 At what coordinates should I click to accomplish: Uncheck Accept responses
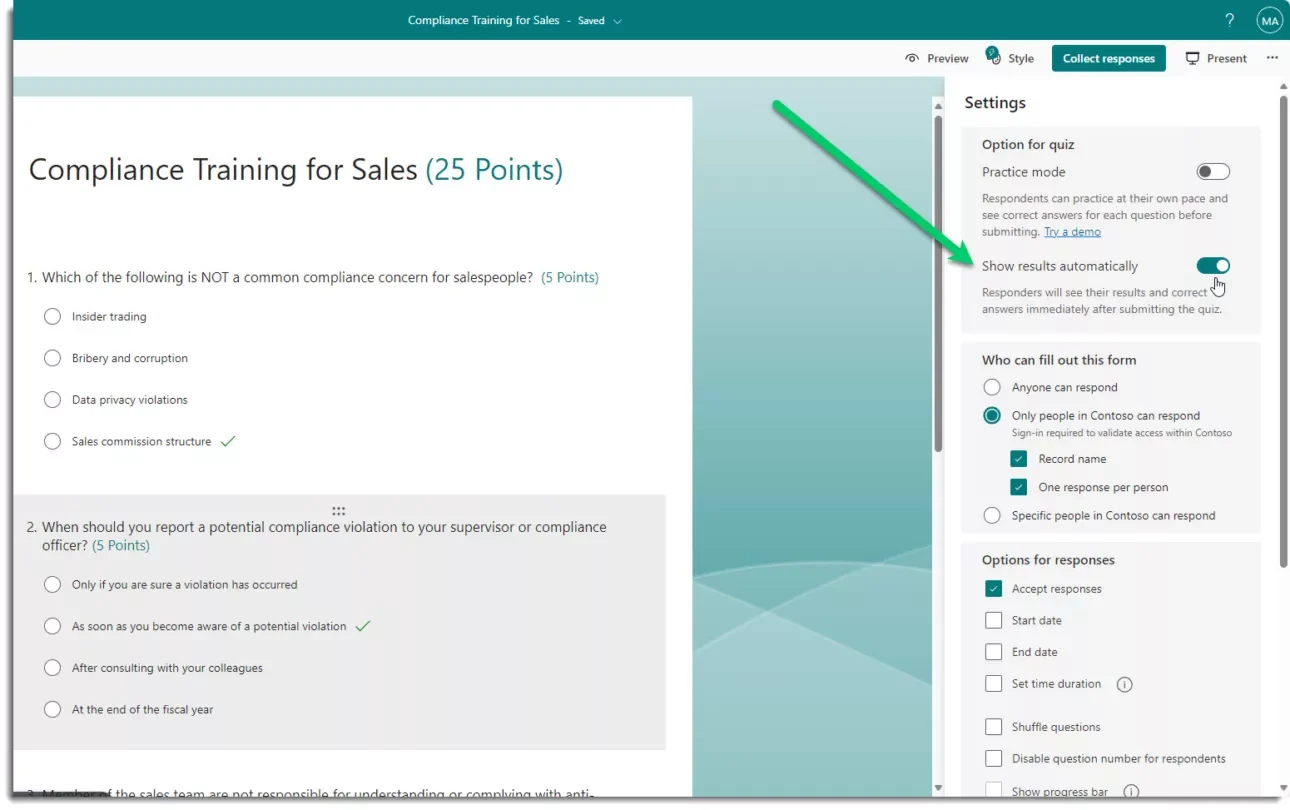coord(994,588)
